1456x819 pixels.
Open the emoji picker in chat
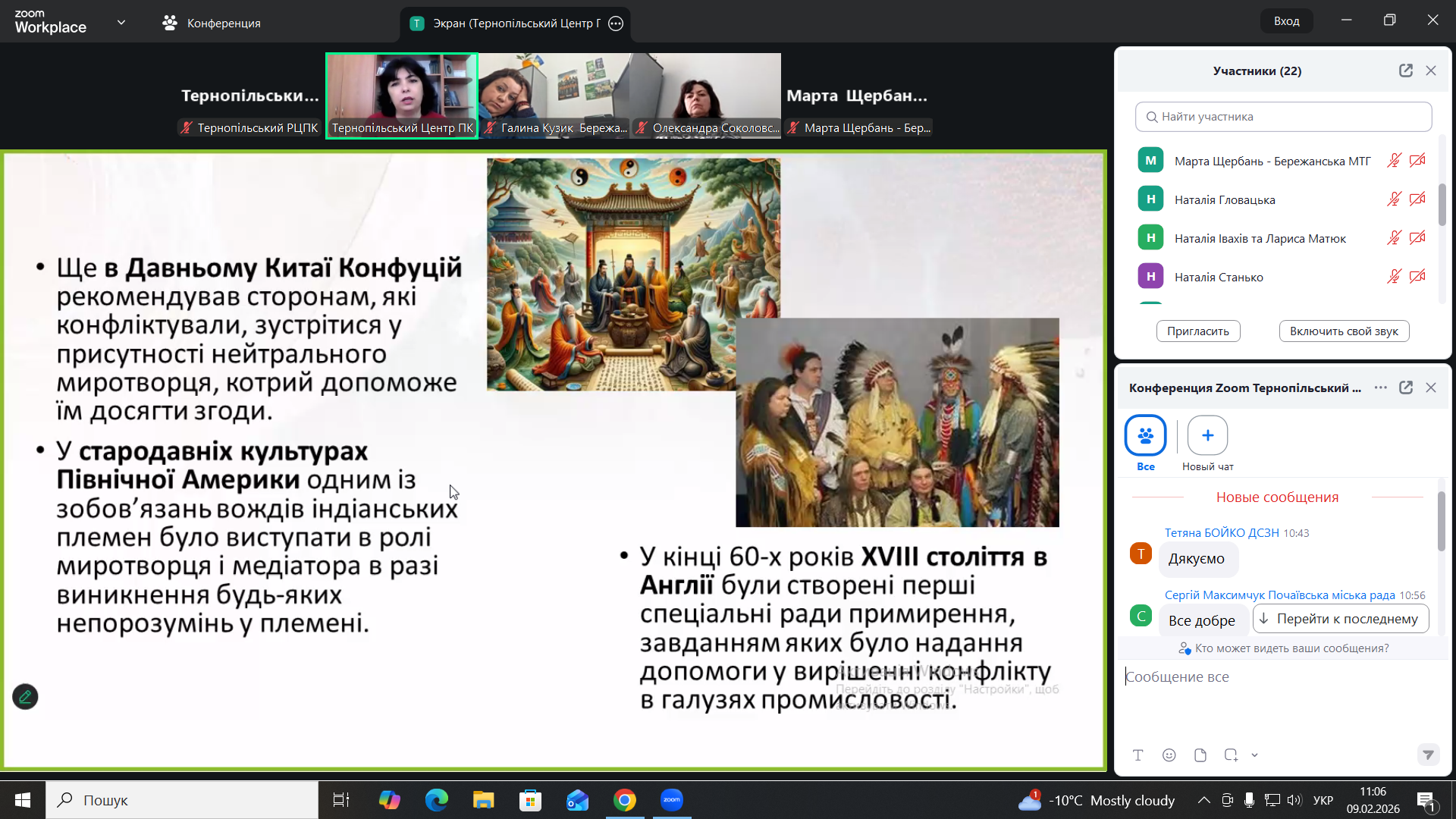(1169, 755)
